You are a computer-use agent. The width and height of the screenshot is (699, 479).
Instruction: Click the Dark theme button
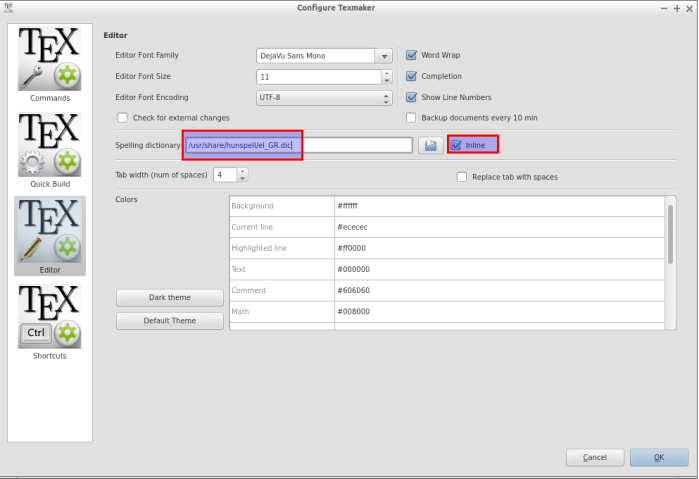pos(170,298)
